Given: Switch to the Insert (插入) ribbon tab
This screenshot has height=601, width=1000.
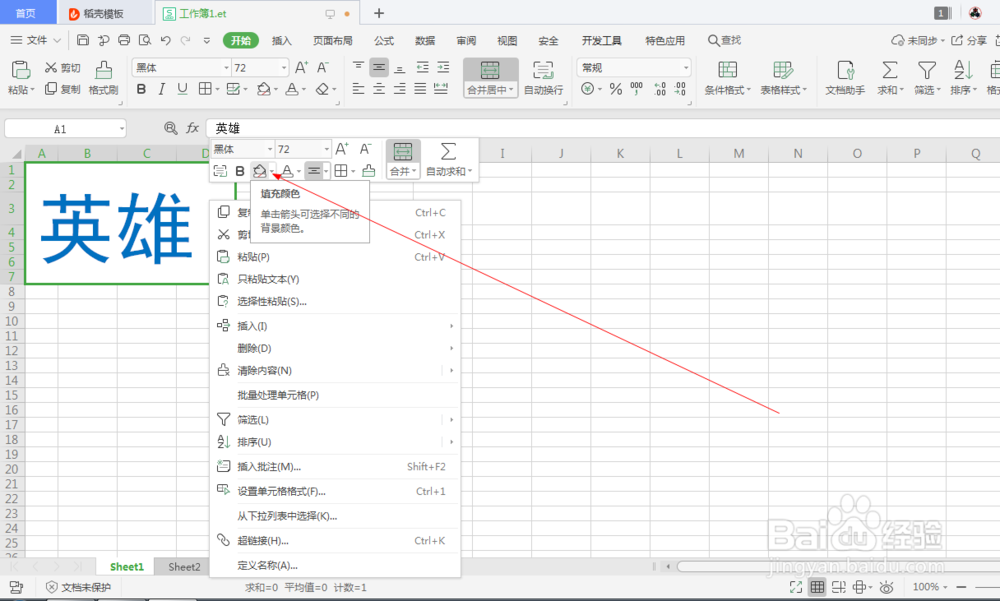Looking at the screenshot, I should pos(281,40).
